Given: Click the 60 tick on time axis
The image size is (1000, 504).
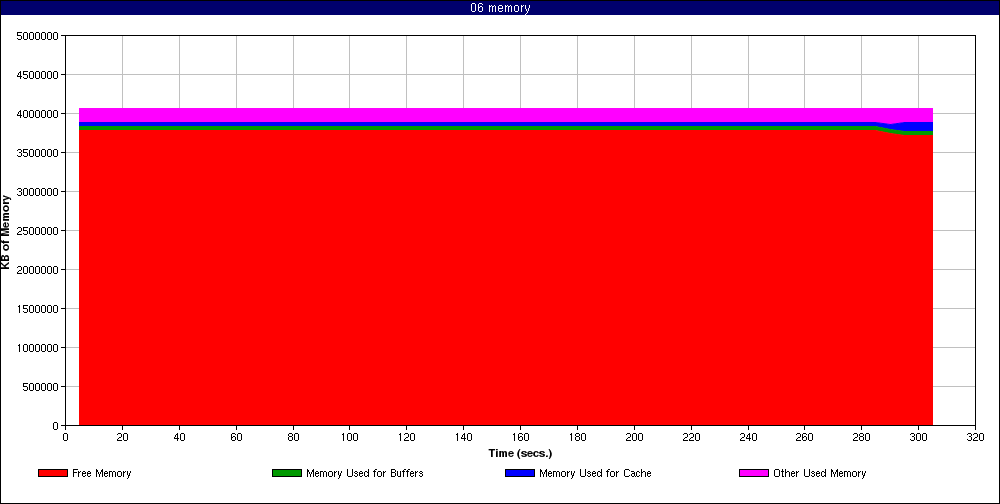Looking at the screenshot, I should (x=236, y=438).
